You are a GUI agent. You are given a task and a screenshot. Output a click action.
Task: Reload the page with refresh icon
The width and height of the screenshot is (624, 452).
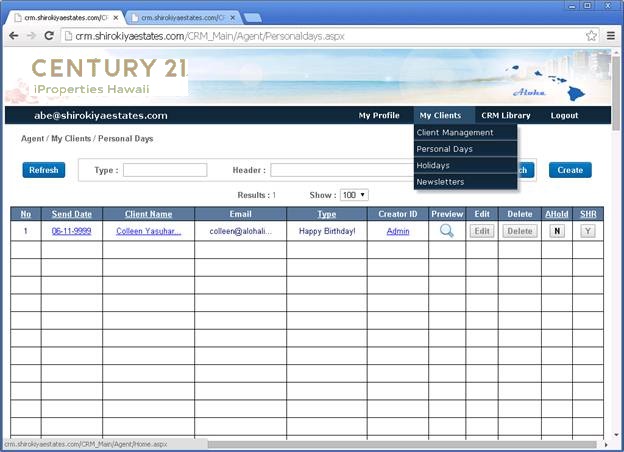[x=49, y=36]
